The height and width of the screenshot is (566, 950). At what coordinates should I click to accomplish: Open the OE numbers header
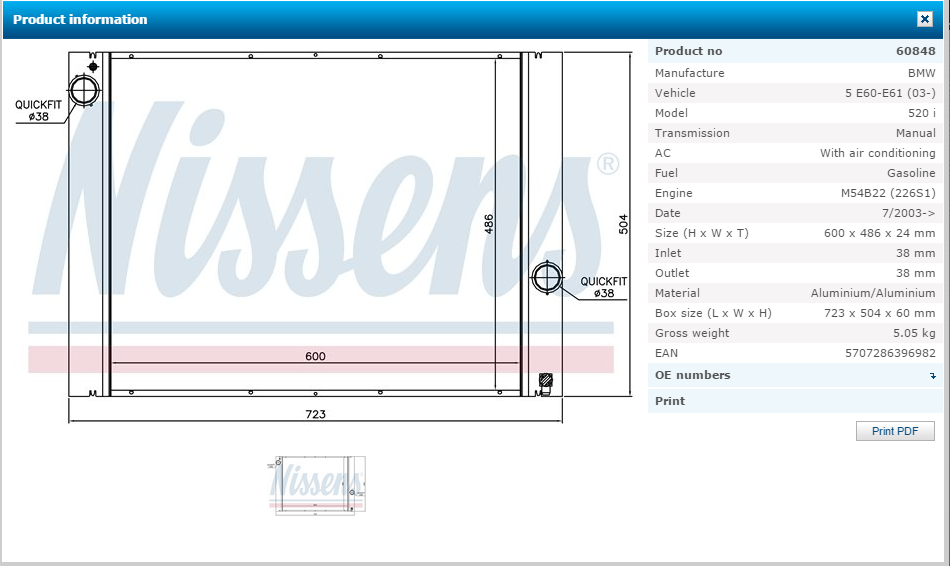[x=795, y=375]
